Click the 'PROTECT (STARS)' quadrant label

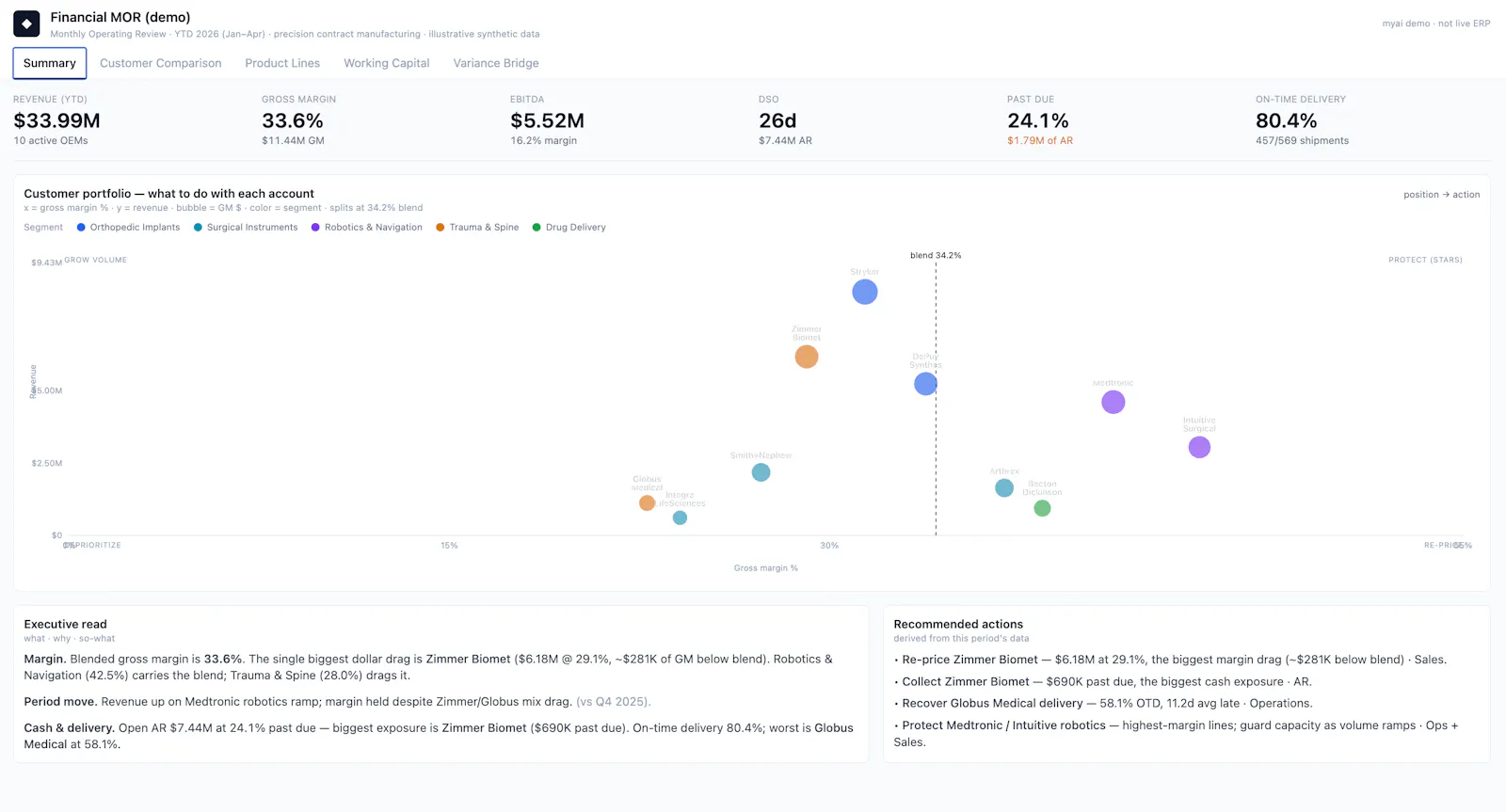pyautogui.click(x=1426, y=260)
